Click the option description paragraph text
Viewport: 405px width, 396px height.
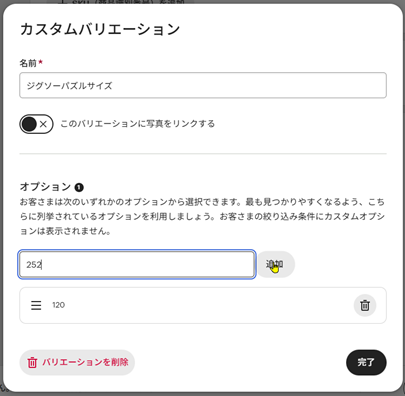pos(202,216)
